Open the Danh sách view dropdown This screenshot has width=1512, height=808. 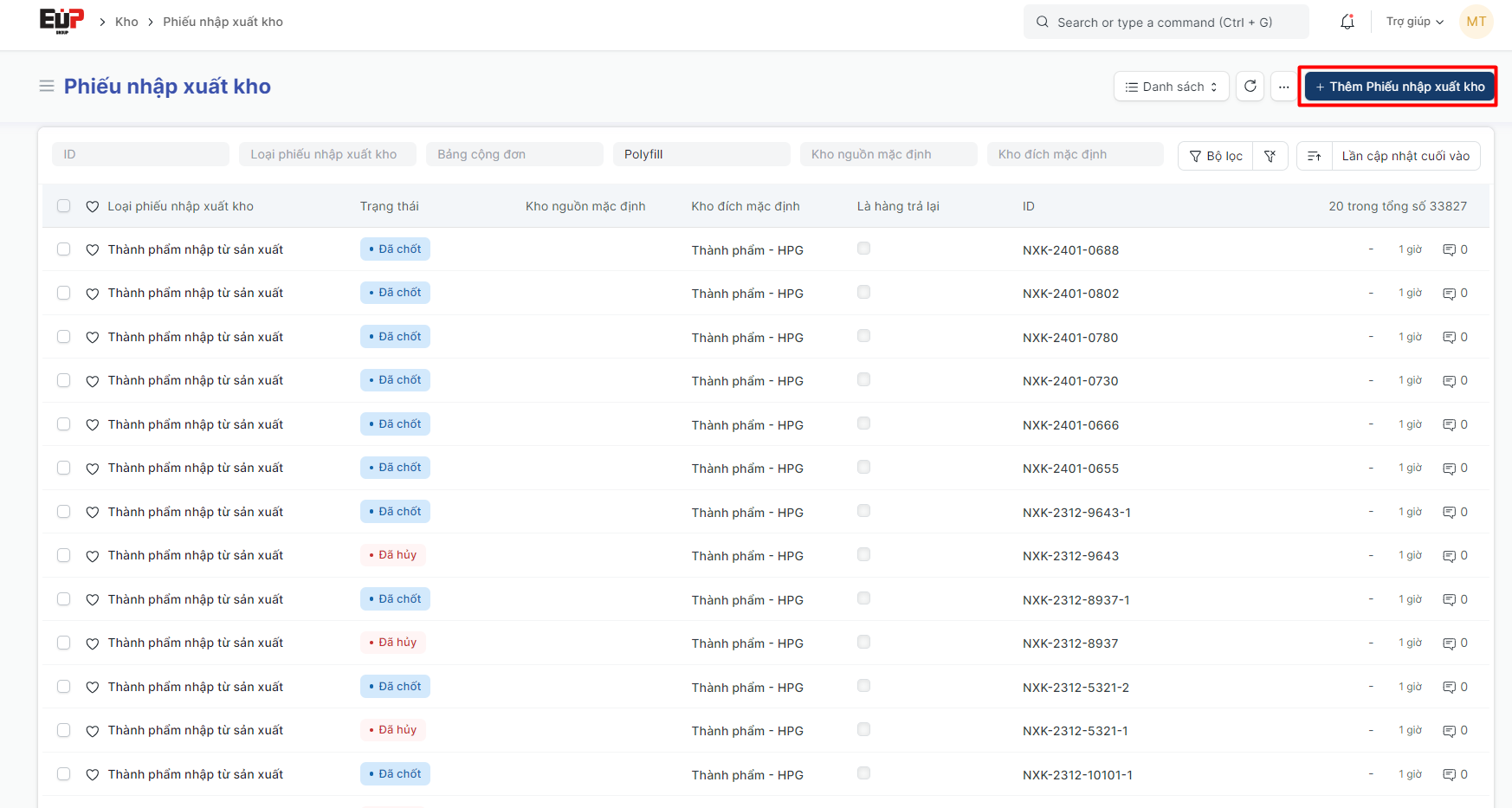click(1171, 87)
